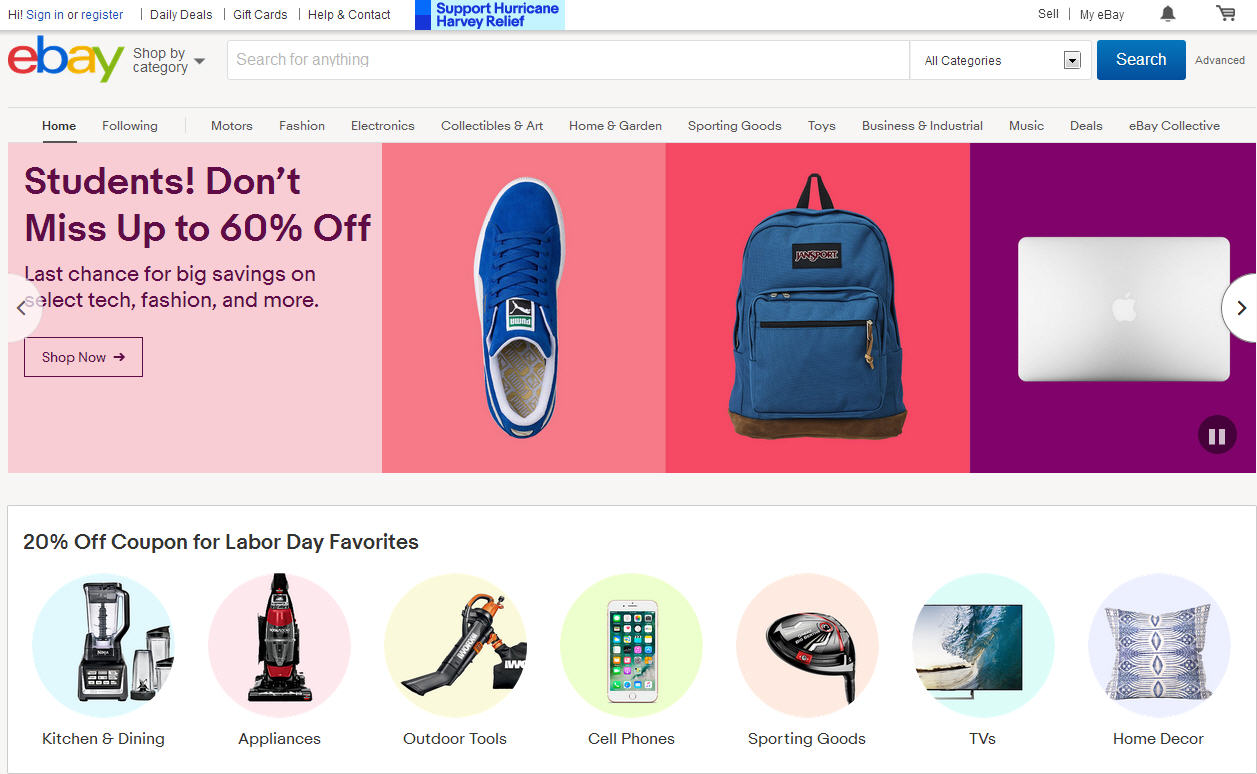Click the Search for anything input field
The height and width of the screenshot is (774, 1257).
568,60
